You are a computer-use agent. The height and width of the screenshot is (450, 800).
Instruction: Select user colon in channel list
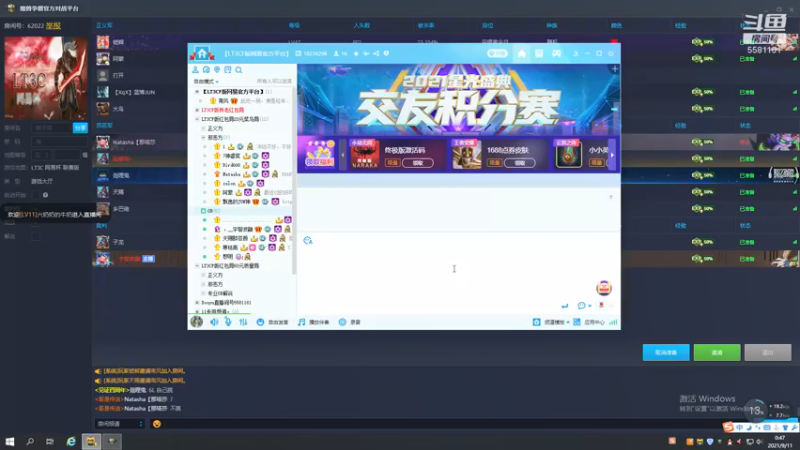229,184
